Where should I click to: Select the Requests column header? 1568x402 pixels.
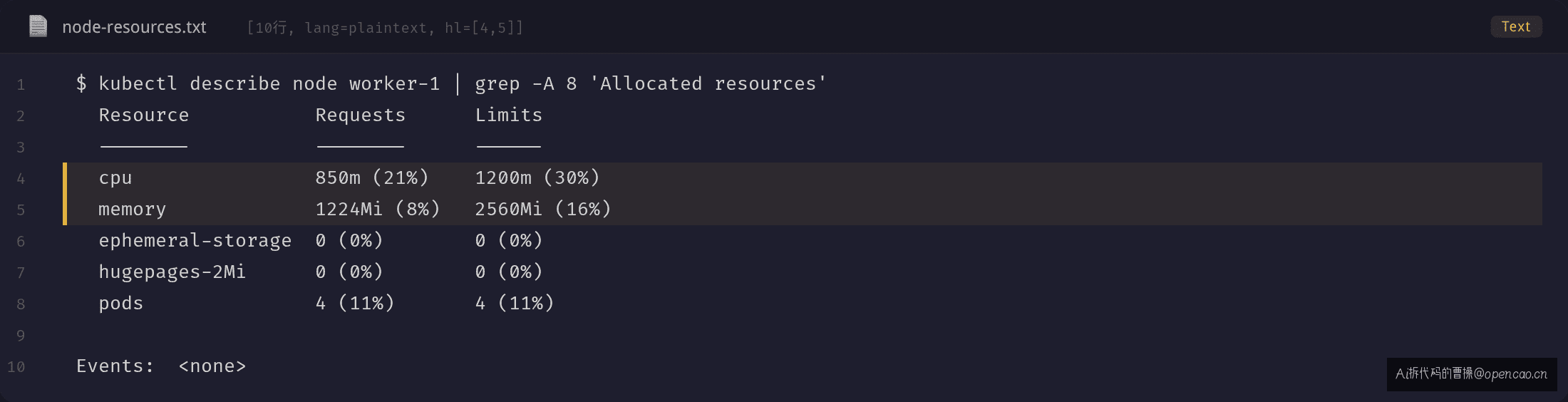pos(361,115)
